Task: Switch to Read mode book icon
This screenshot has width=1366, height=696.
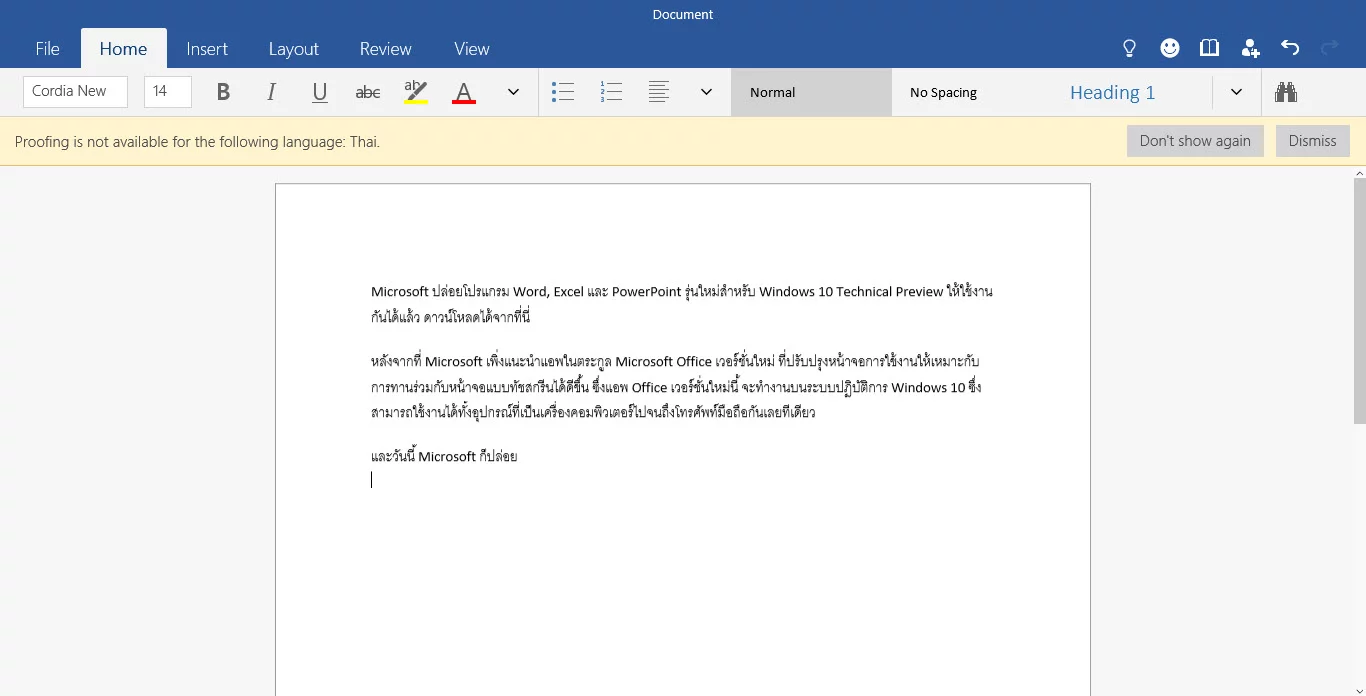Action: (x=1210, y=48)
